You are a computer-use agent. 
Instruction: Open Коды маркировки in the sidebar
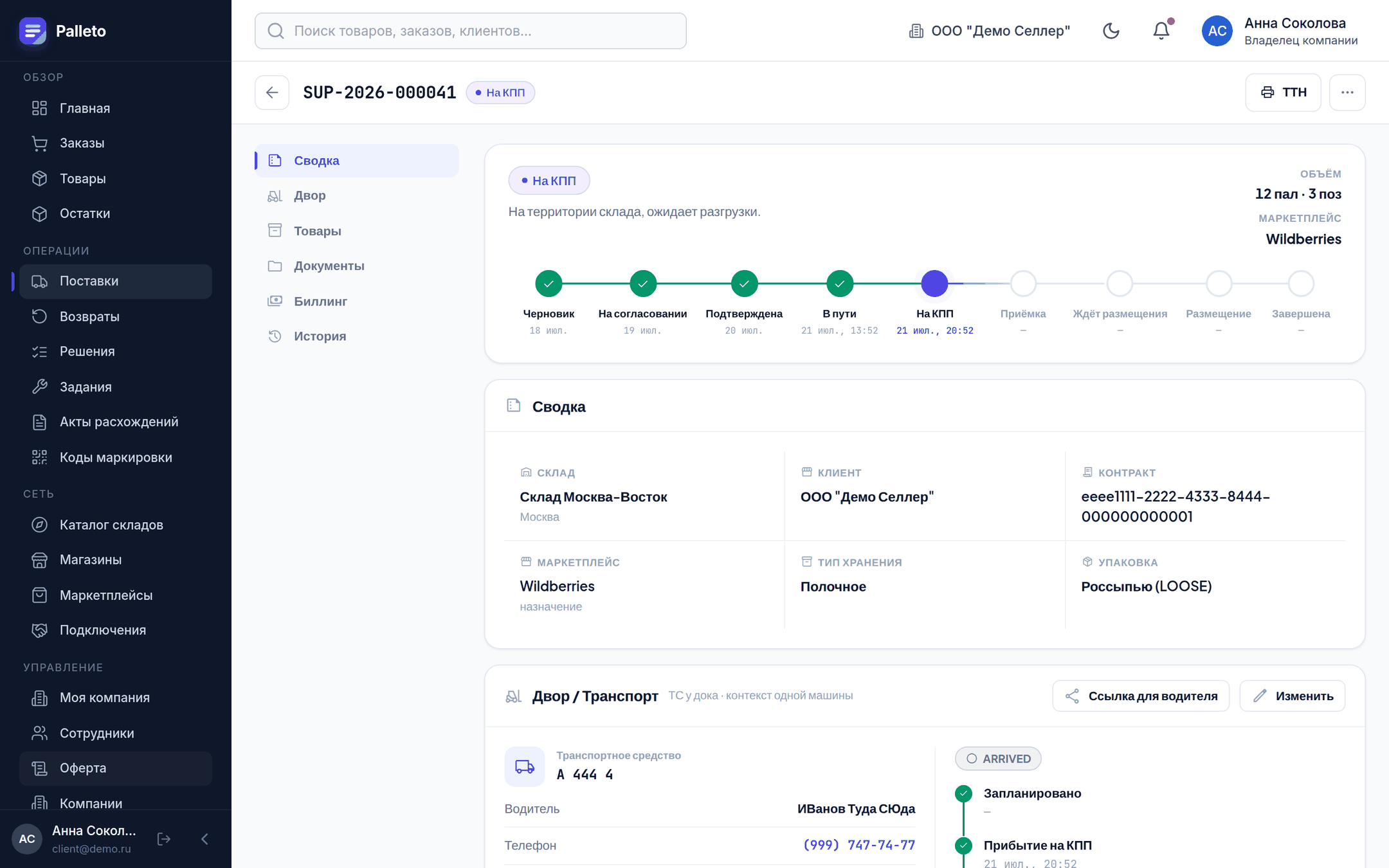pos(116,457)
